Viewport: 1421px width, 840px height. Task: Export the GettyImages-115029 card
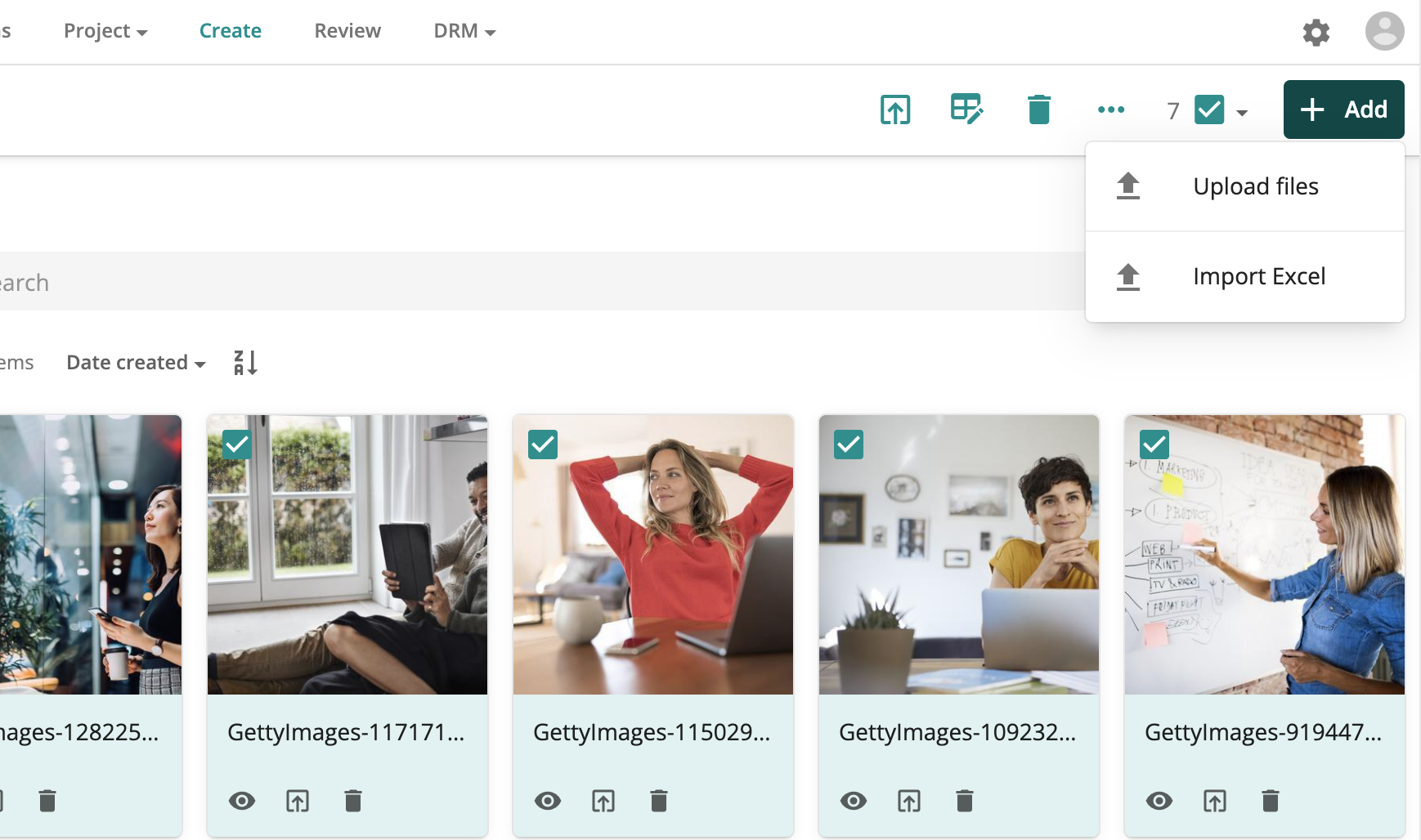tap(603, 801)
